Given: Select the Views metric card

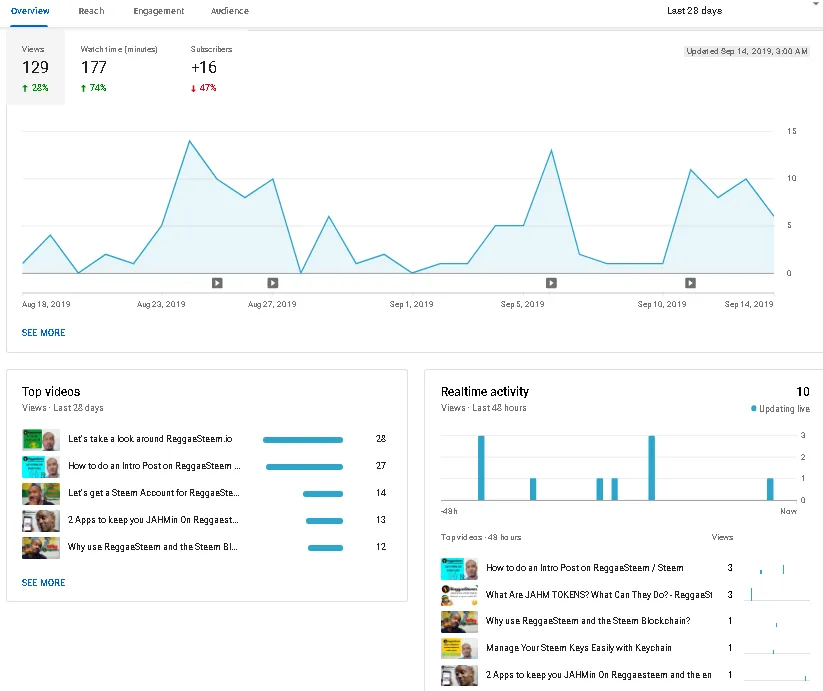Looking at the screenshot, I should (35, 68).
